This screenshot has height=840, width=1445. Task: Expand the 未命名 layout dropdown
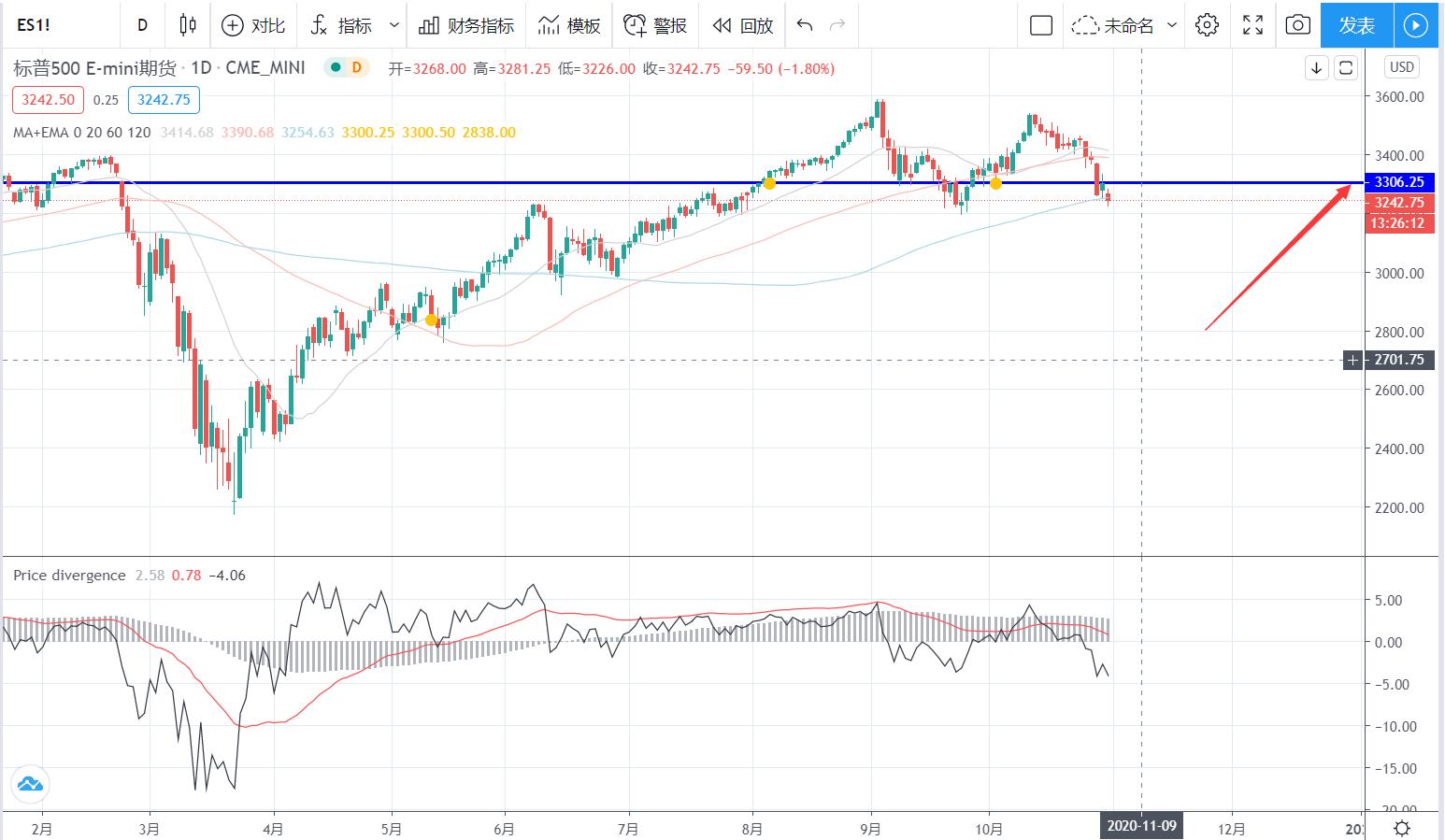pos(1173,25)
